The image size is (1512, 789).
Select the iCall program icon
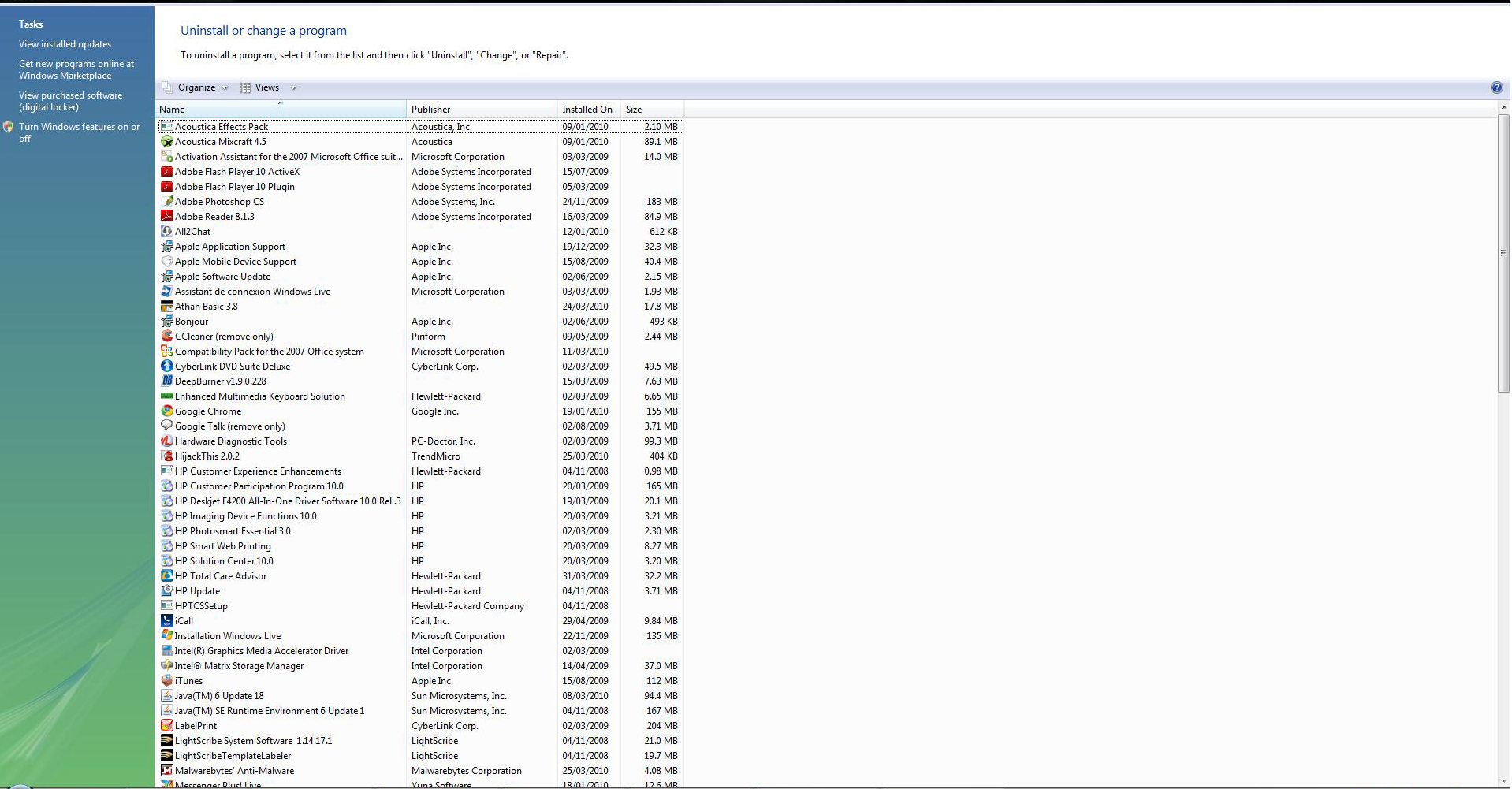coord(166,621)
